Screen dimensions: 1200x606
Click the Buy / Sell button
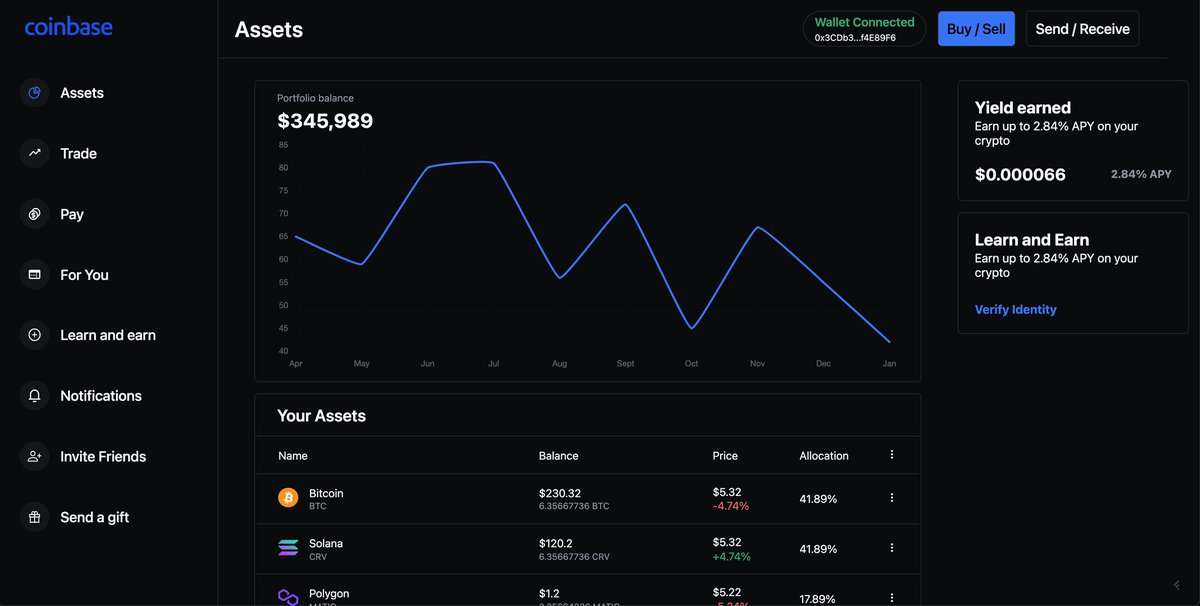click(x=976, y=29)
